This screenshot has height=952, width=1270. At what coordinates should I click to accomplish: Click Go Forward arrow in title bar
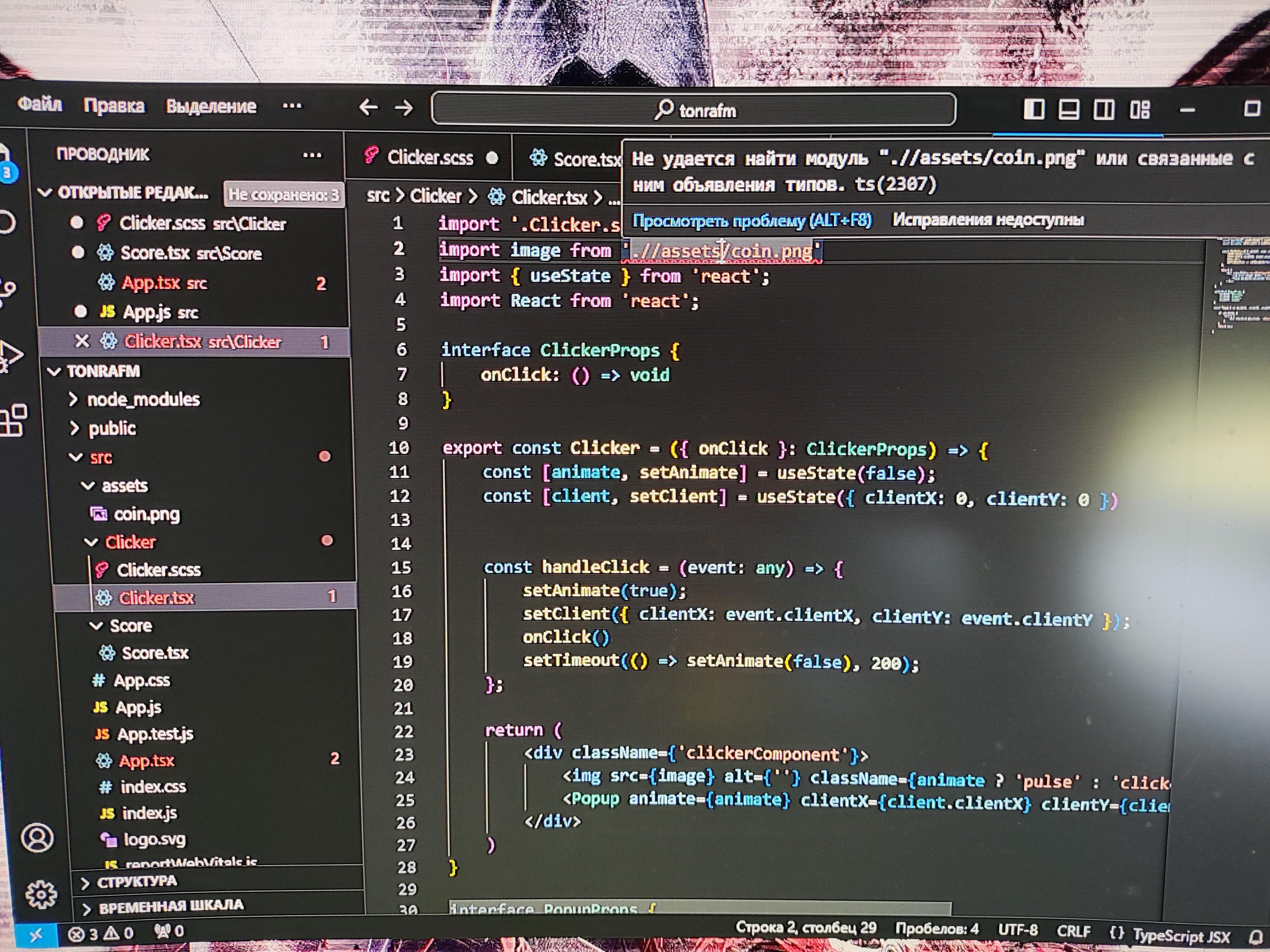point(404,107)
